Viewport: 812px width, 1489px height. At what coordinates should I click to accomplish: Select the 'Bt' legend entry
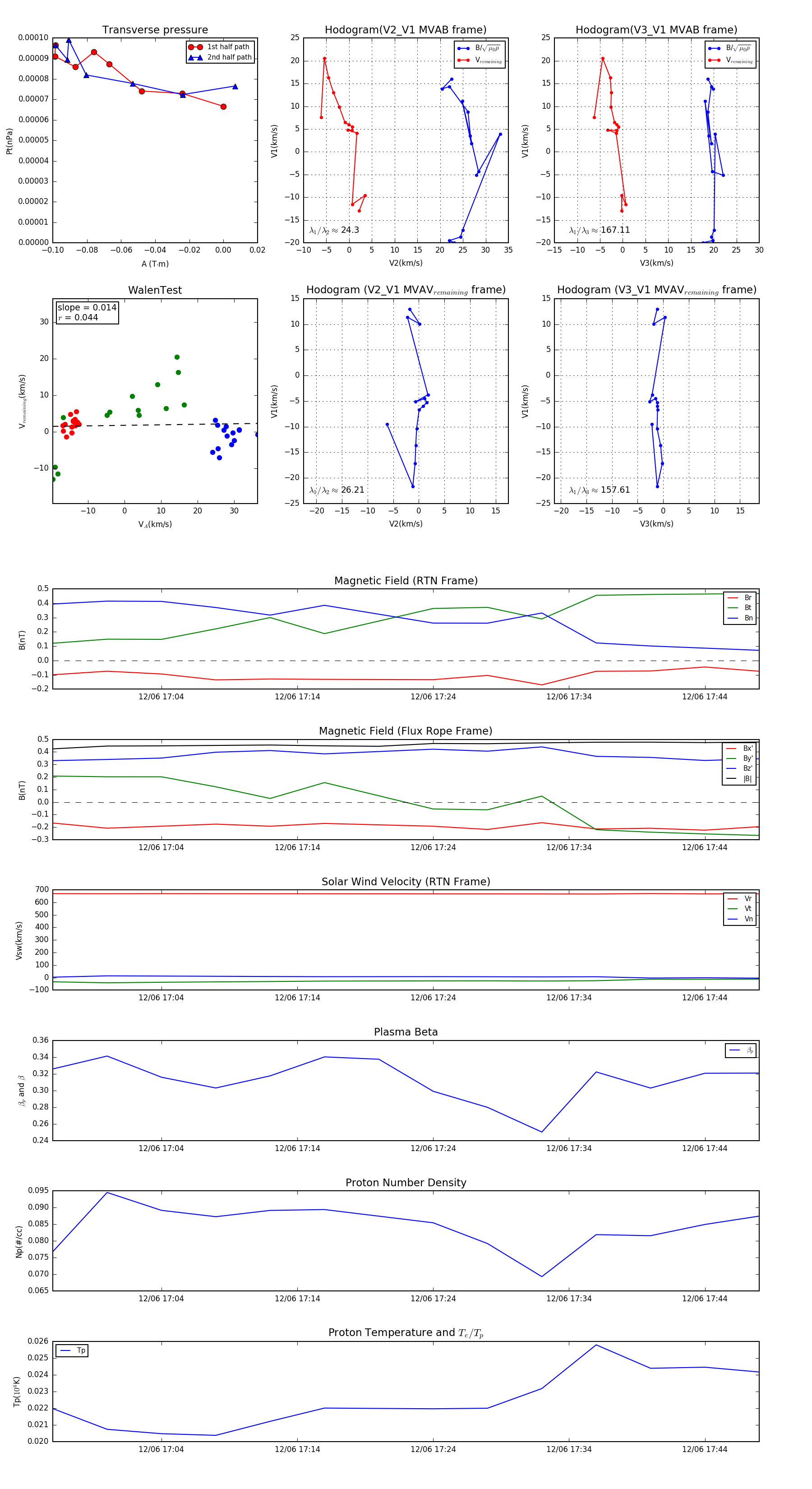(x=740, y=607)
